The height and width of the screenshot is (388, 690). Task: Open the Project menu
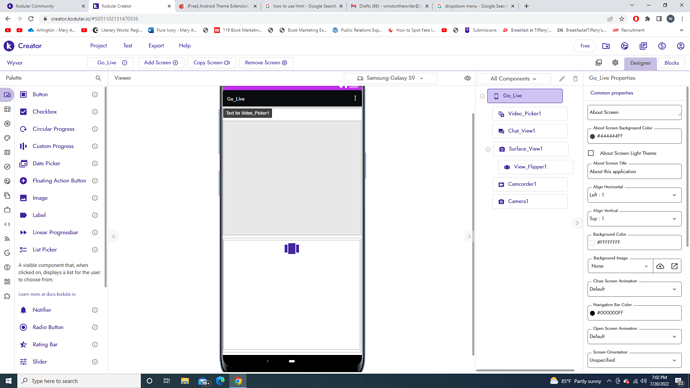[98, 46]
